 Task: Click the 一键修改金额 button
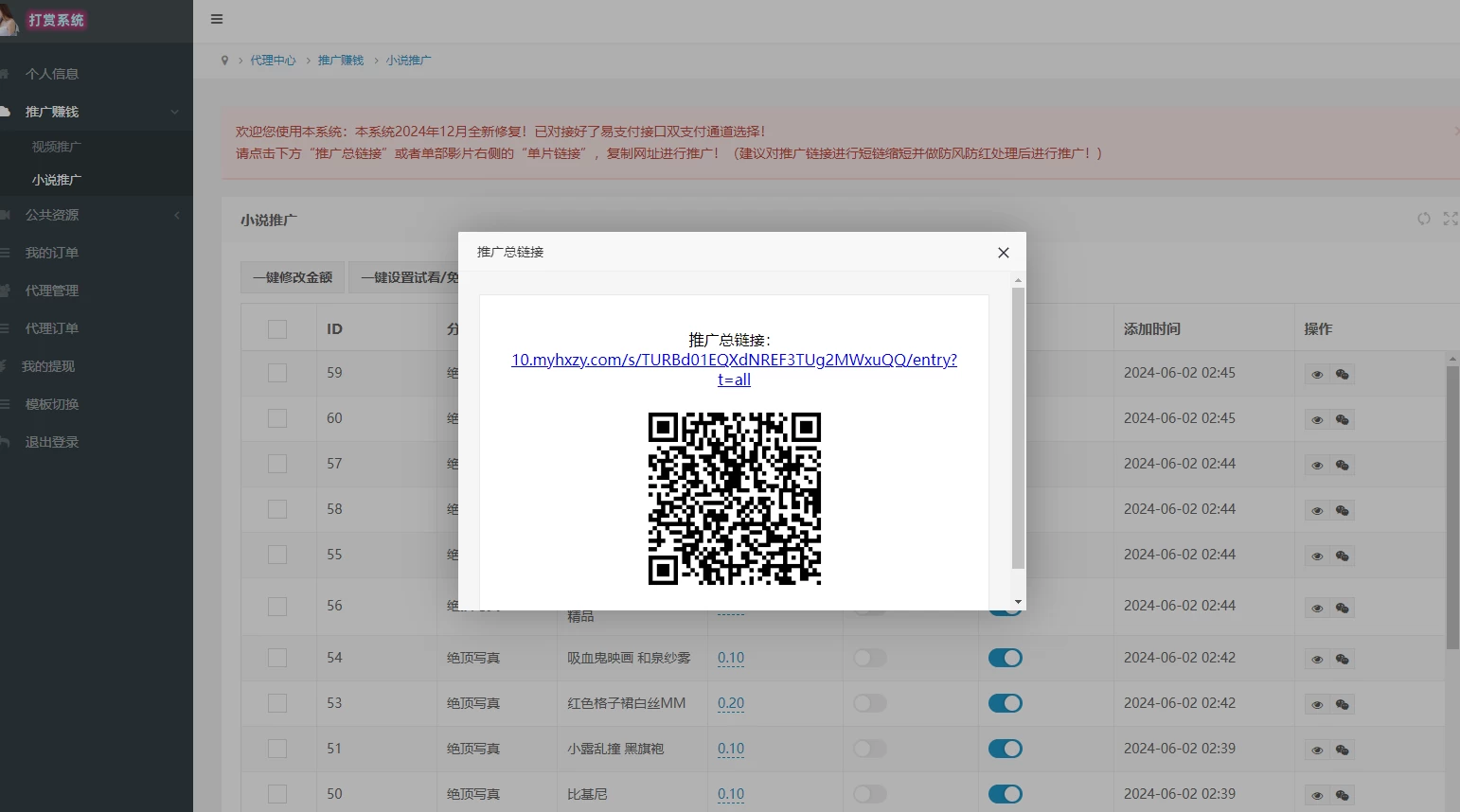(x=293, y=277)
